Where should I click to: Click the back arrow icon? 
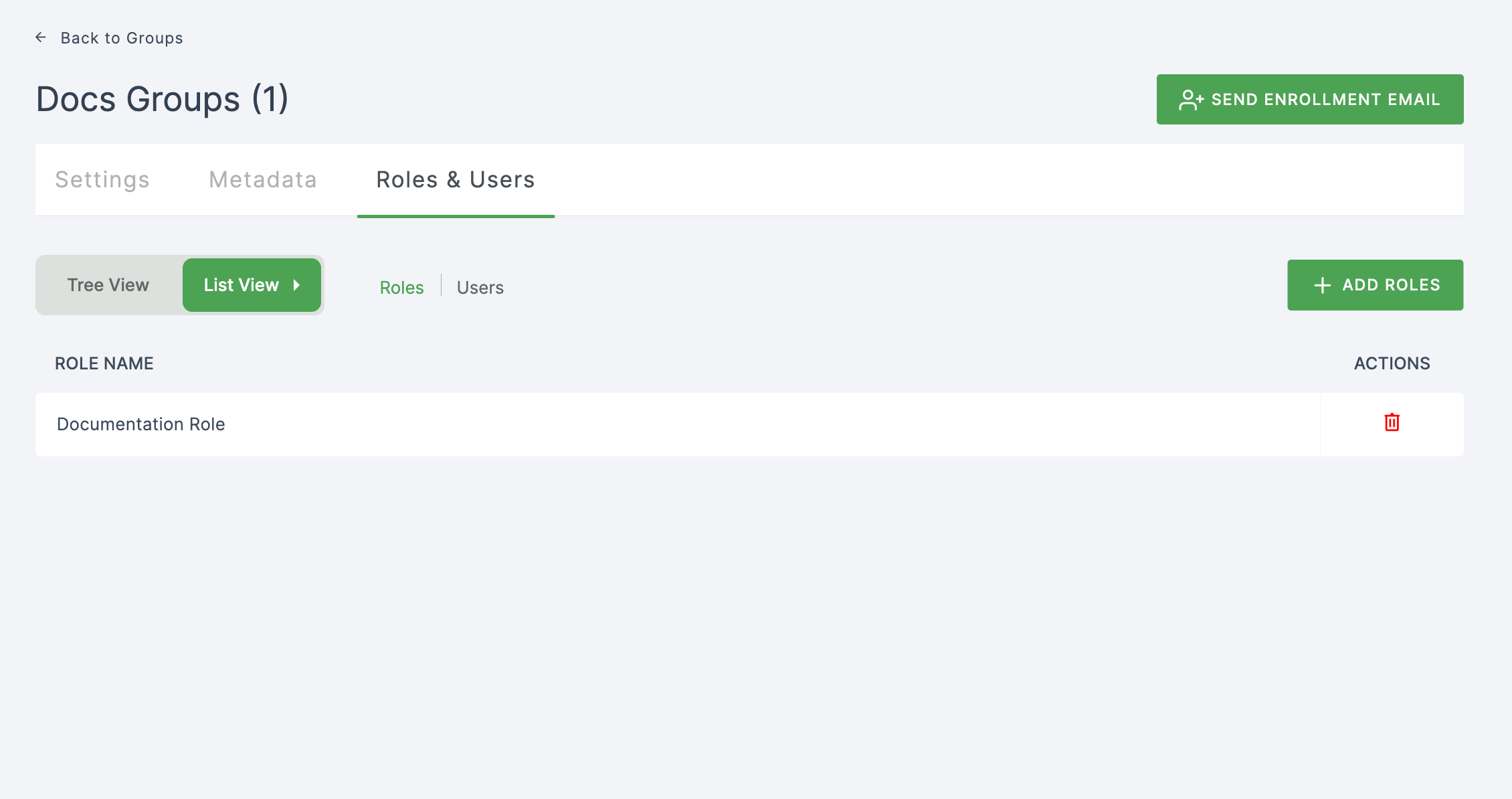41,37
